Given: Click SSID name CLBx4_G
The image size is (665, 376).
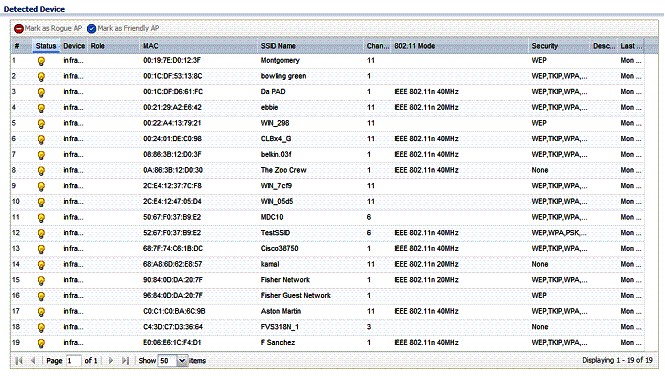Looking at the screenshot, I should click(276, 139).
